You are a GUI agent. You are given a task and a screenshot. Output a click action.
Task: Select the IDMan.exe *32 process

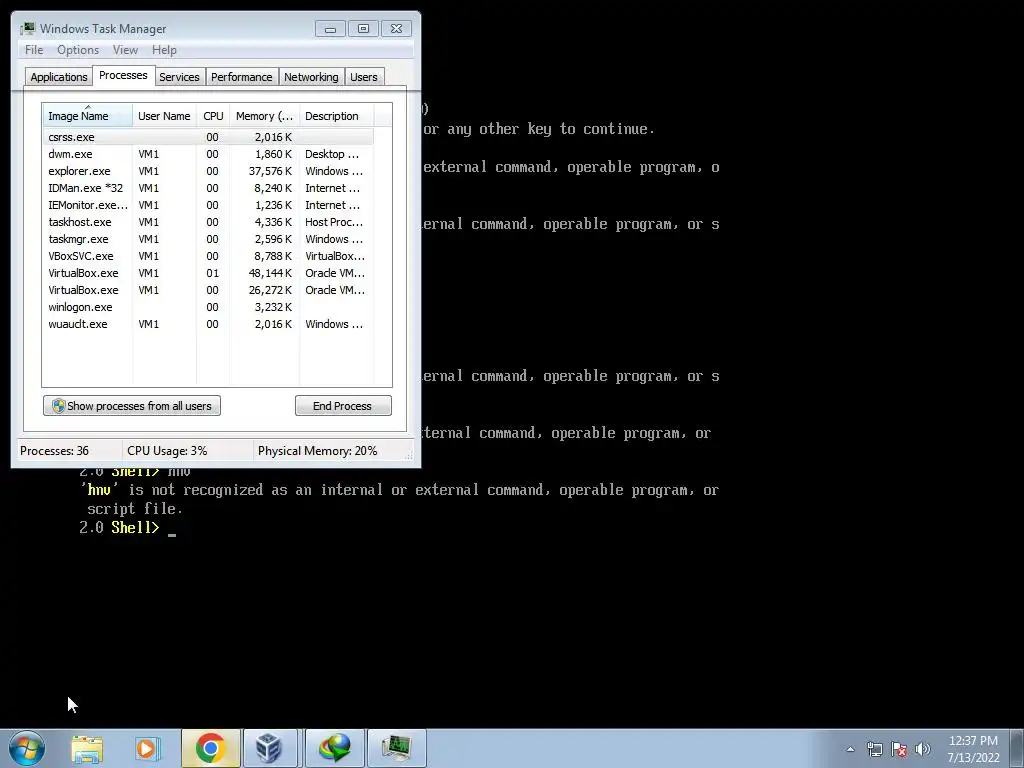pyautogui.click(x=208, y=188)
